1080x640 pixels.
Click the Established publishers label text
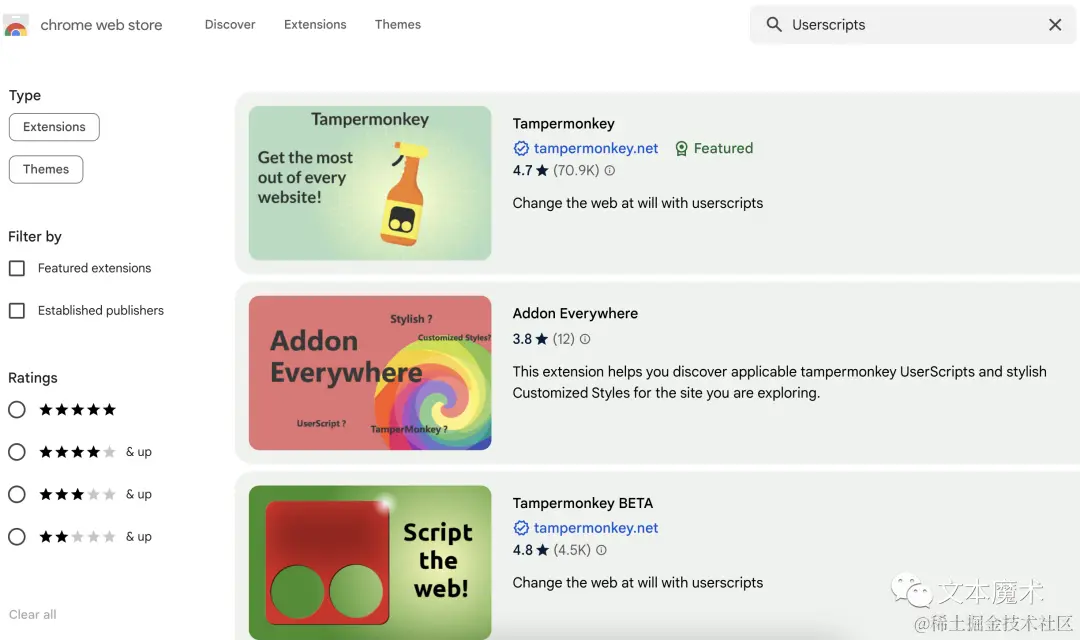[x=101, y=311]
